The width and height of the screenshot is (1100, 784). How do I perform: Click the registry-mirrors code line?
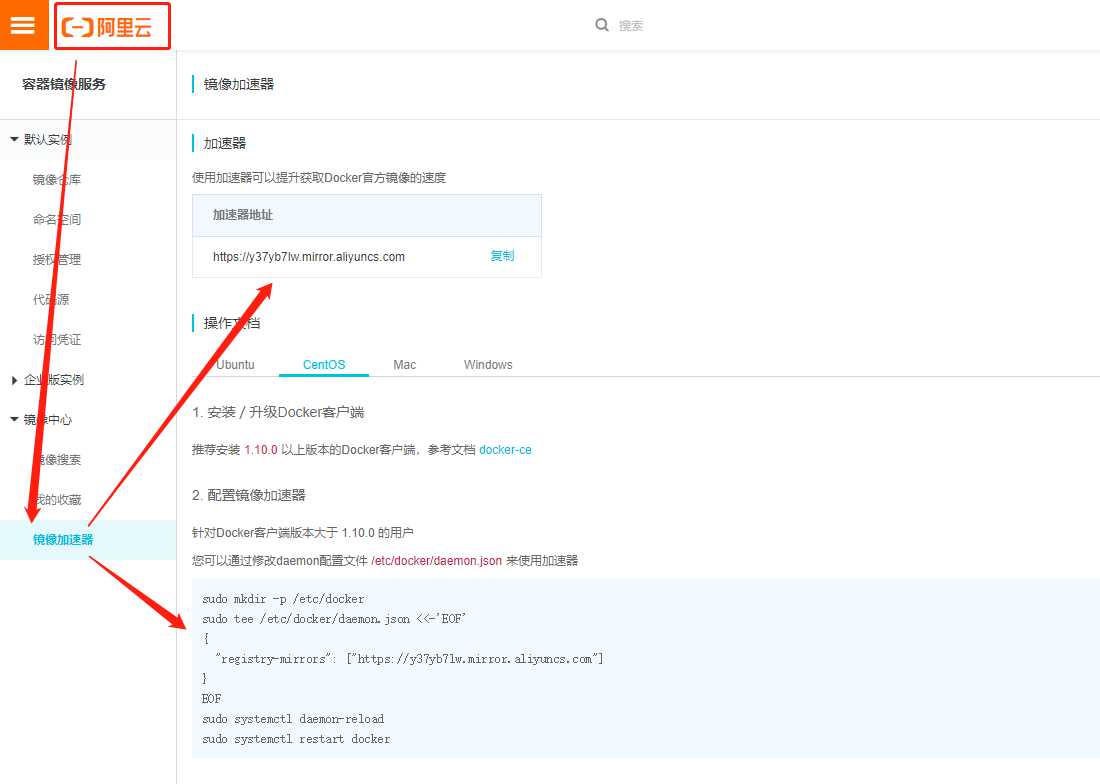click(410, 658)
